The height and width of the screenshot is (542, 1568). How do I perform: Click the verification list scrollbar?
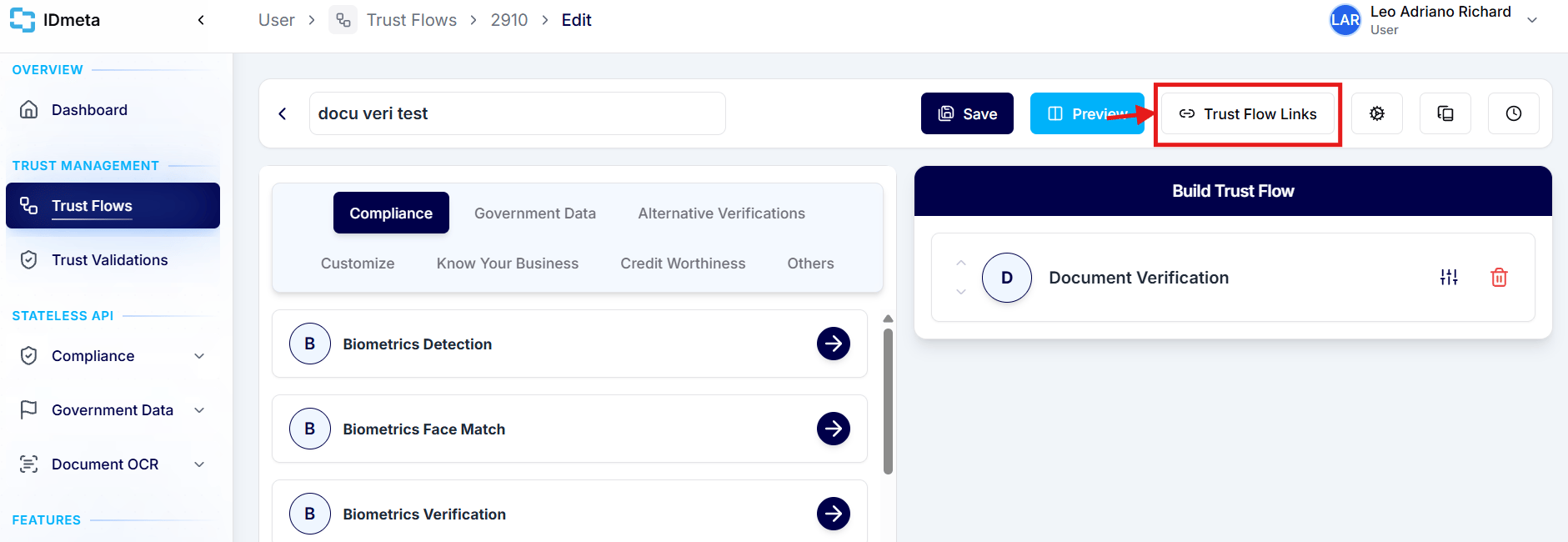point(888,401)
